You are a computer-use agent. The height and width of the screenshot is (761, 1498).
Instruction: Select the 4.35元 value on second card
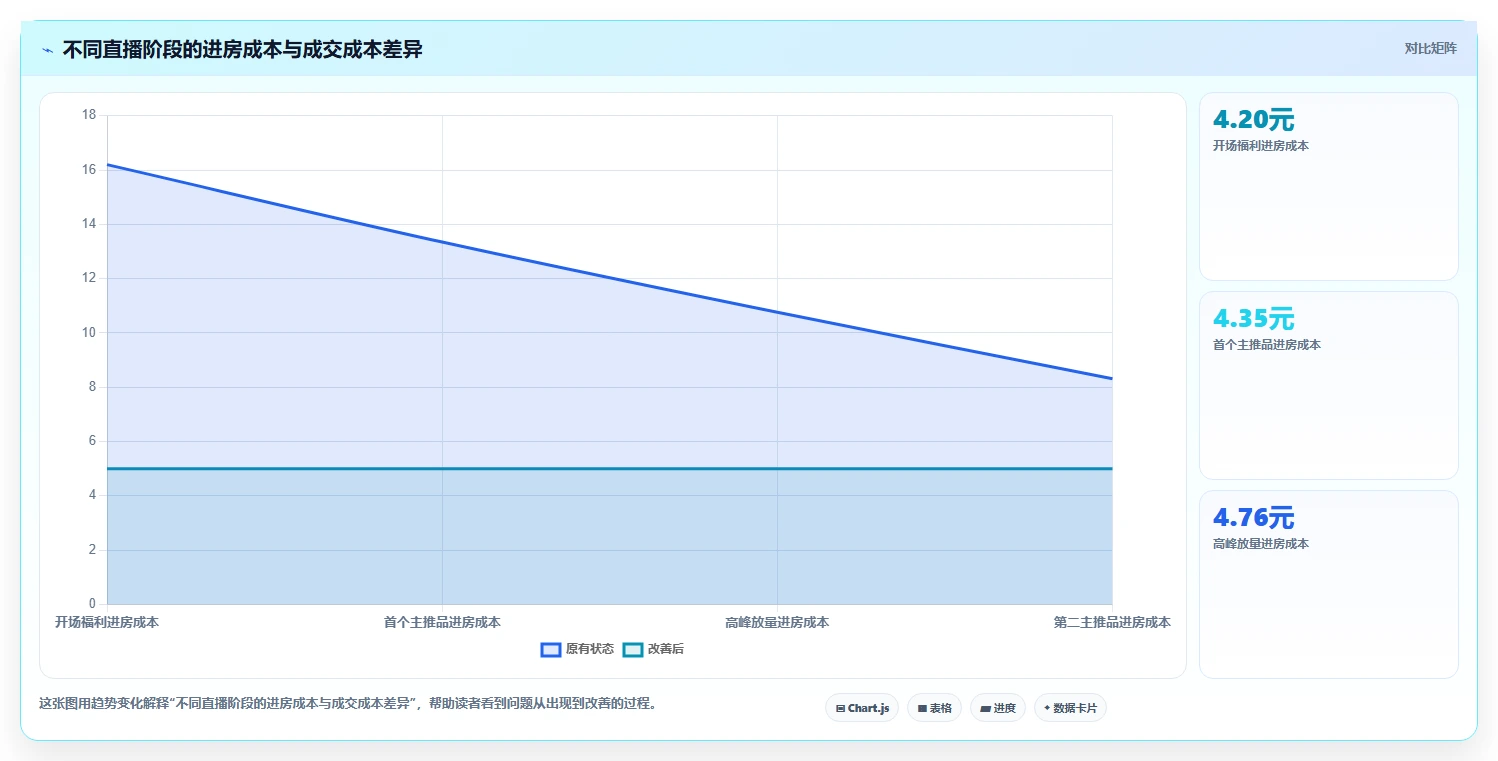1253,319
